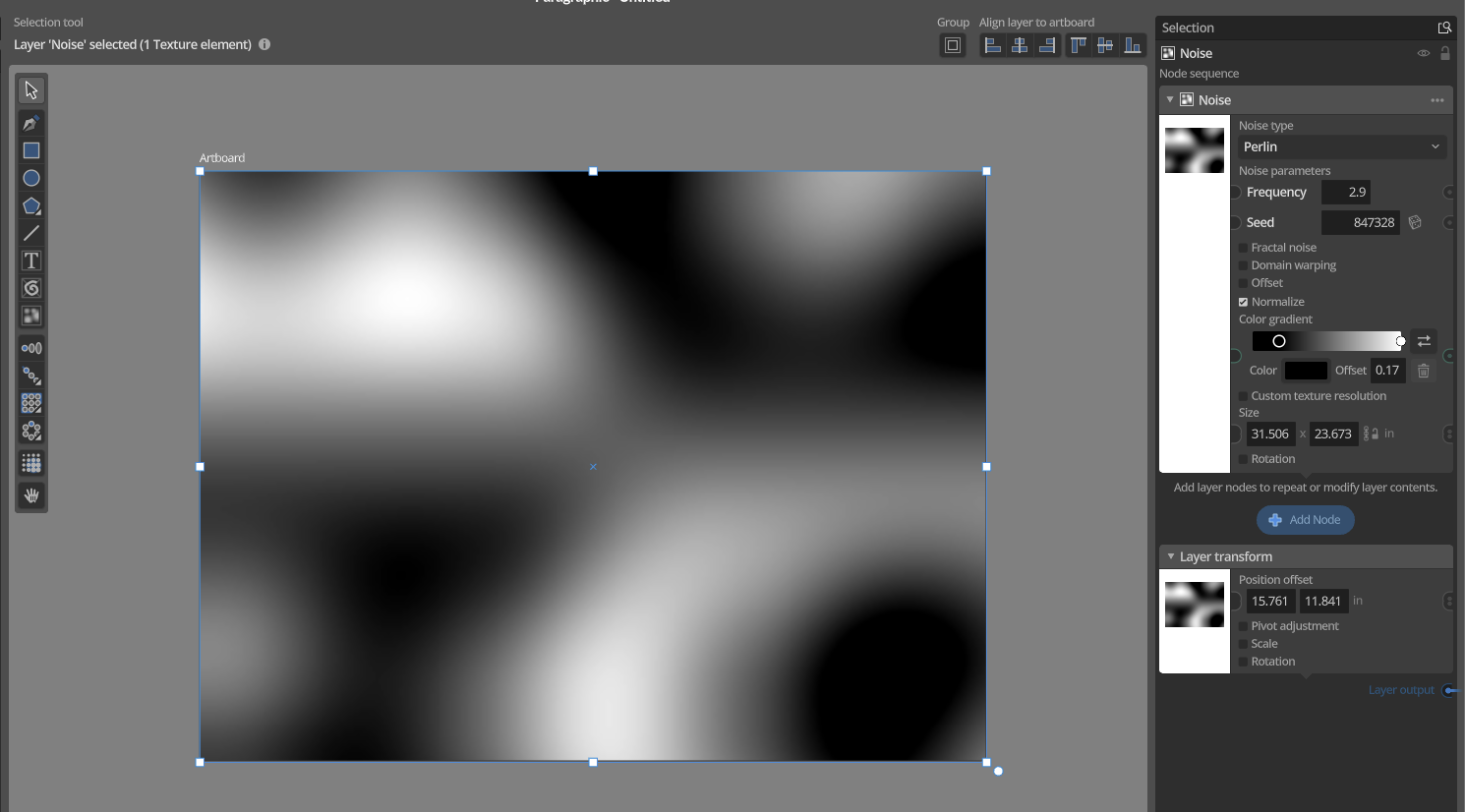Enable the Fractal noise checkbox

click(1244, 248)
